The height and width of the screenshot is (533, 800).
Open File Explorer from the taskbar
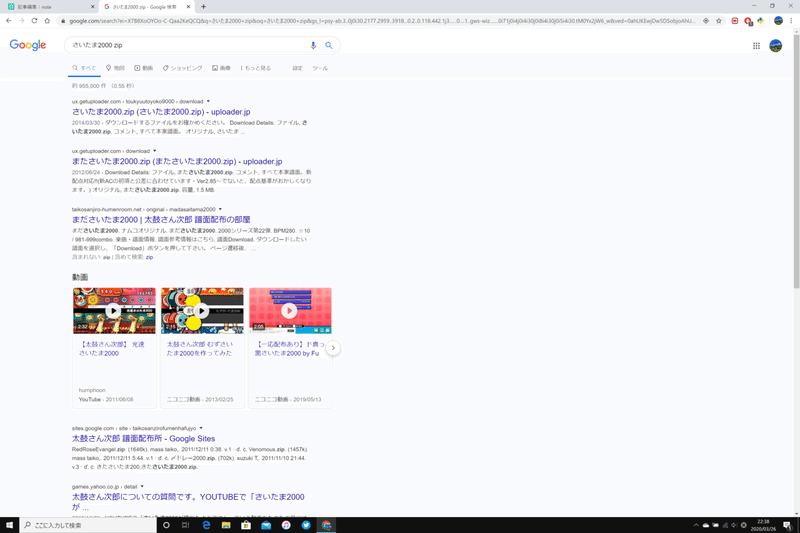pyautogui.click(x=226, y=525)
